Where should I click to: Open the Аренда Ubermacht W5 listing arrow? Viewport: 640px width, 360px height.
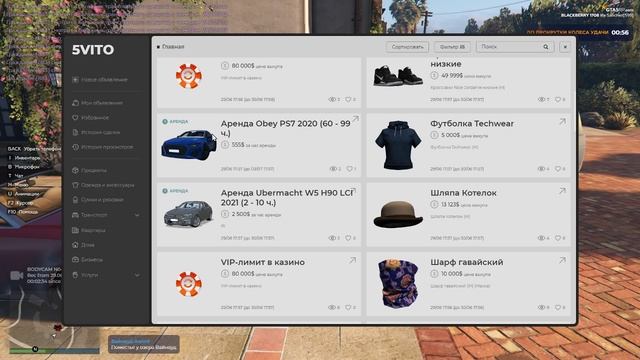pyautogui.click(x=353, y=191)
